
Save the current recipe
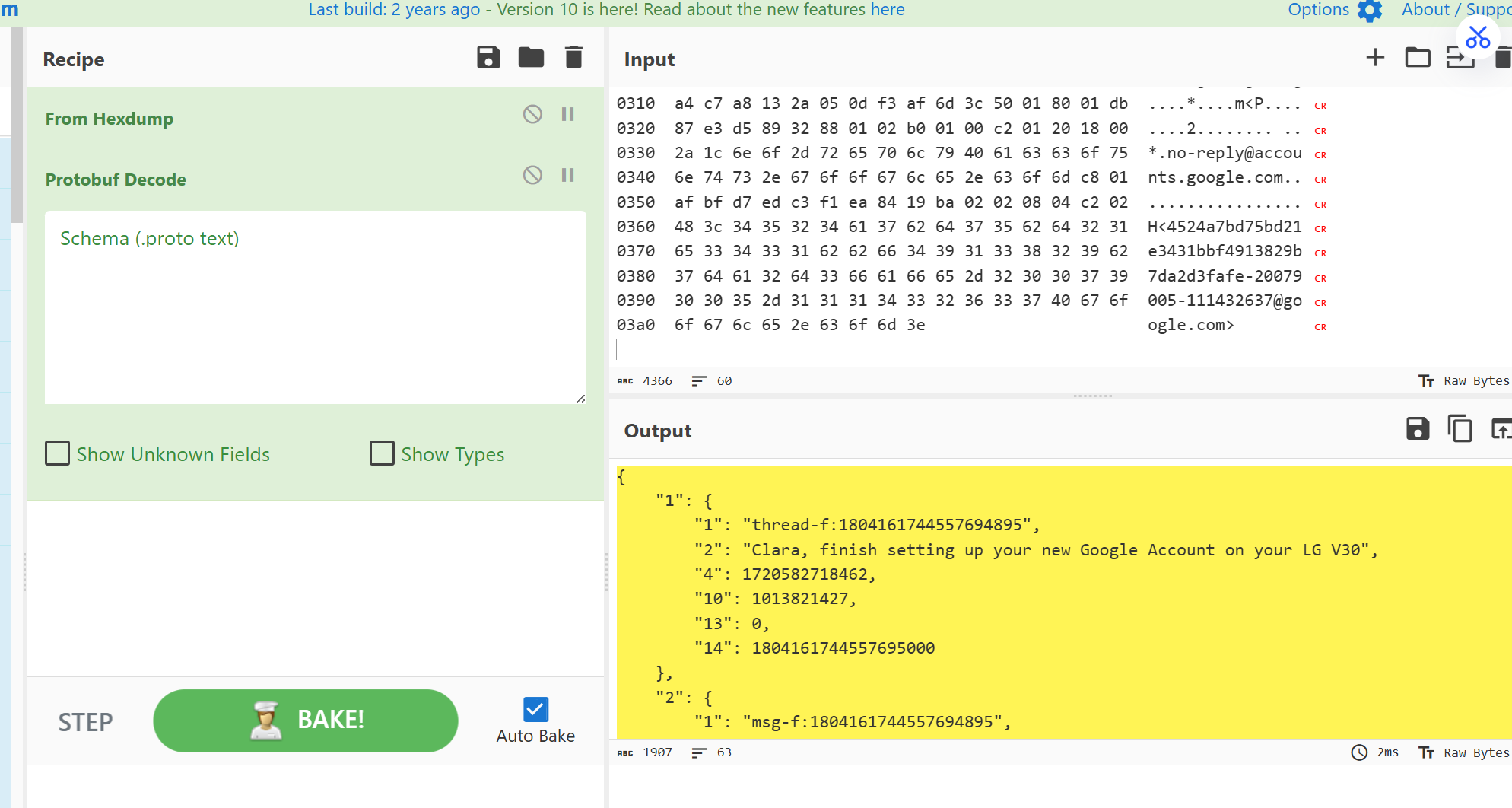pos(488,58)
